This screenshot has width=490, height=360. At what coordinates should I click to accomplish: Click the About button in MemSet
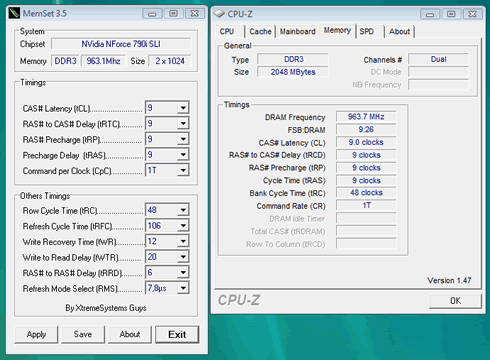(x=130, y=334)
